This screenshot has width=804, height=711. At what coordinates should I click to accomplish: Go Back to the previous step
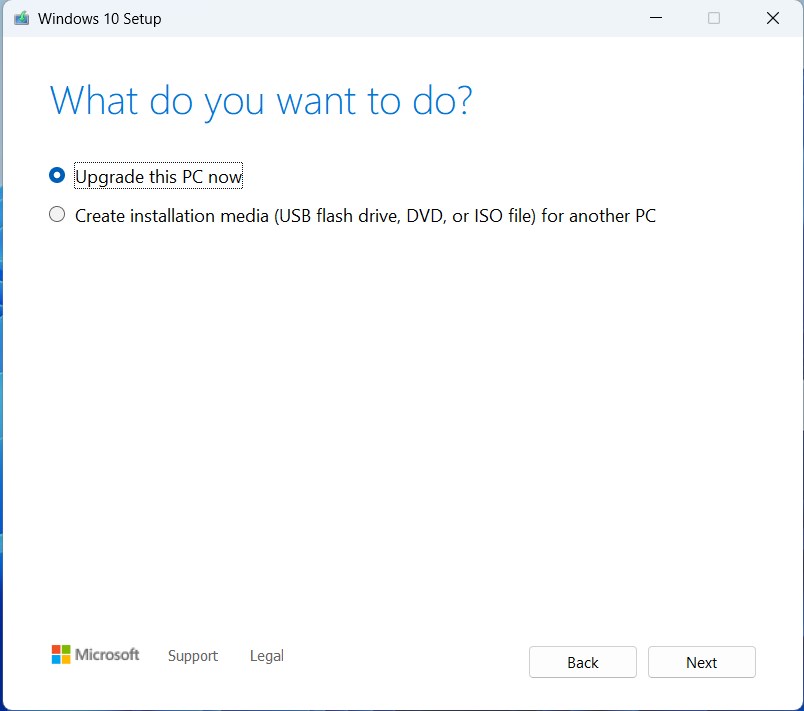click(582, 662)
